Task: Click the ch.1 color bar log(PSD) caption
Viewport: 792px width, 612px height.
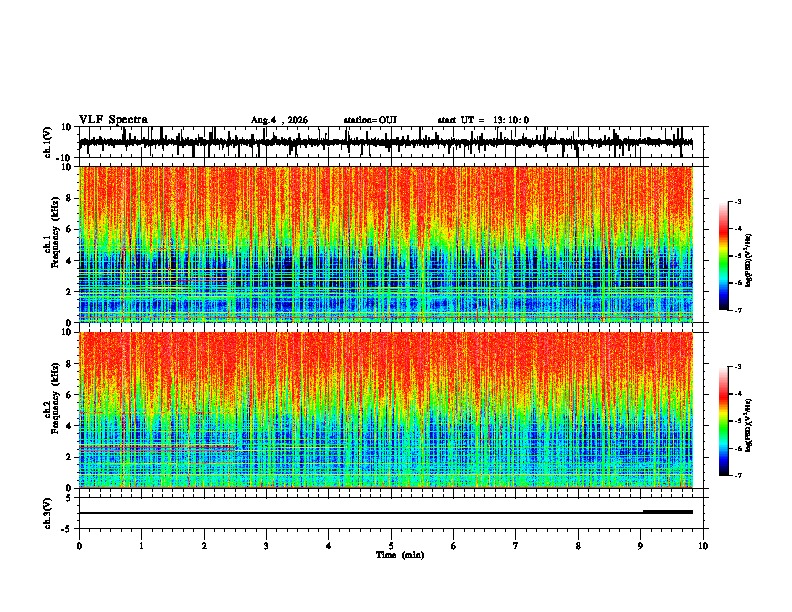Action: pos(749,260)
